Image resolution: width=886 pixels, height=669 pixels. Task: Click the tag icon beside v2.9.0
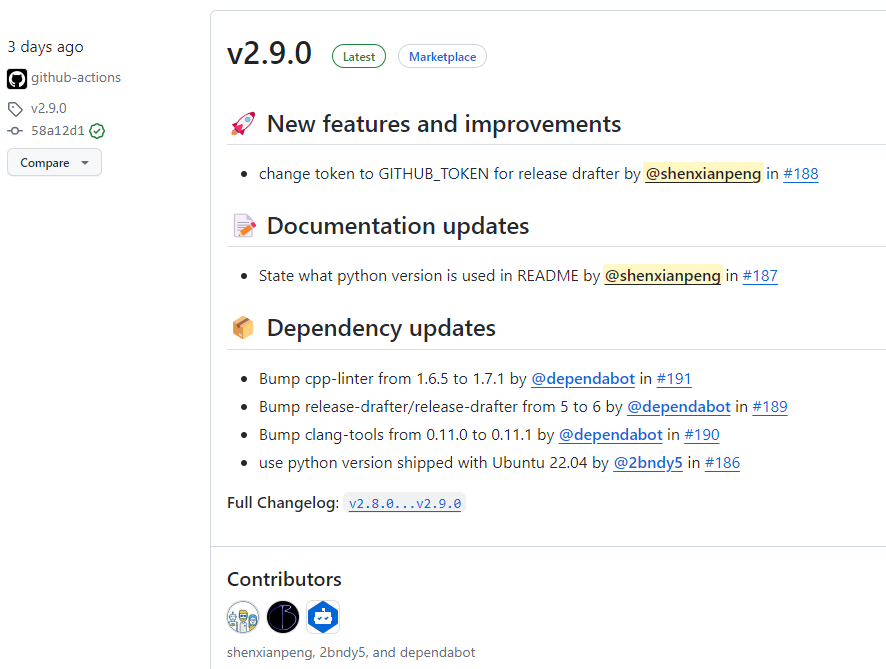[15, 109]
